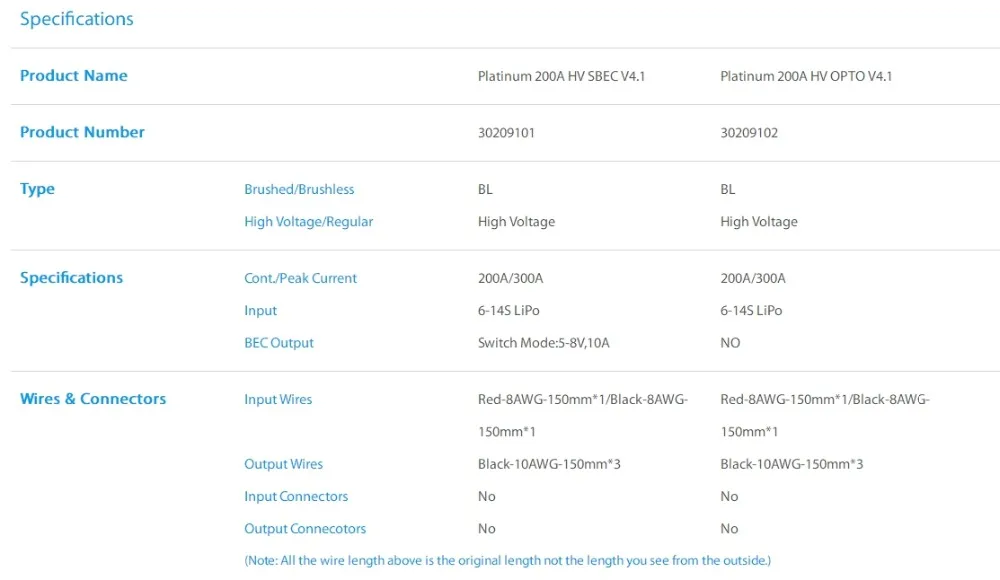The image size is (1000, 580).
Task: Click OPTO Input Wires "Red-8AWG-150mm*1/Black-8AWG-" value
Action: tap(825, 399)
